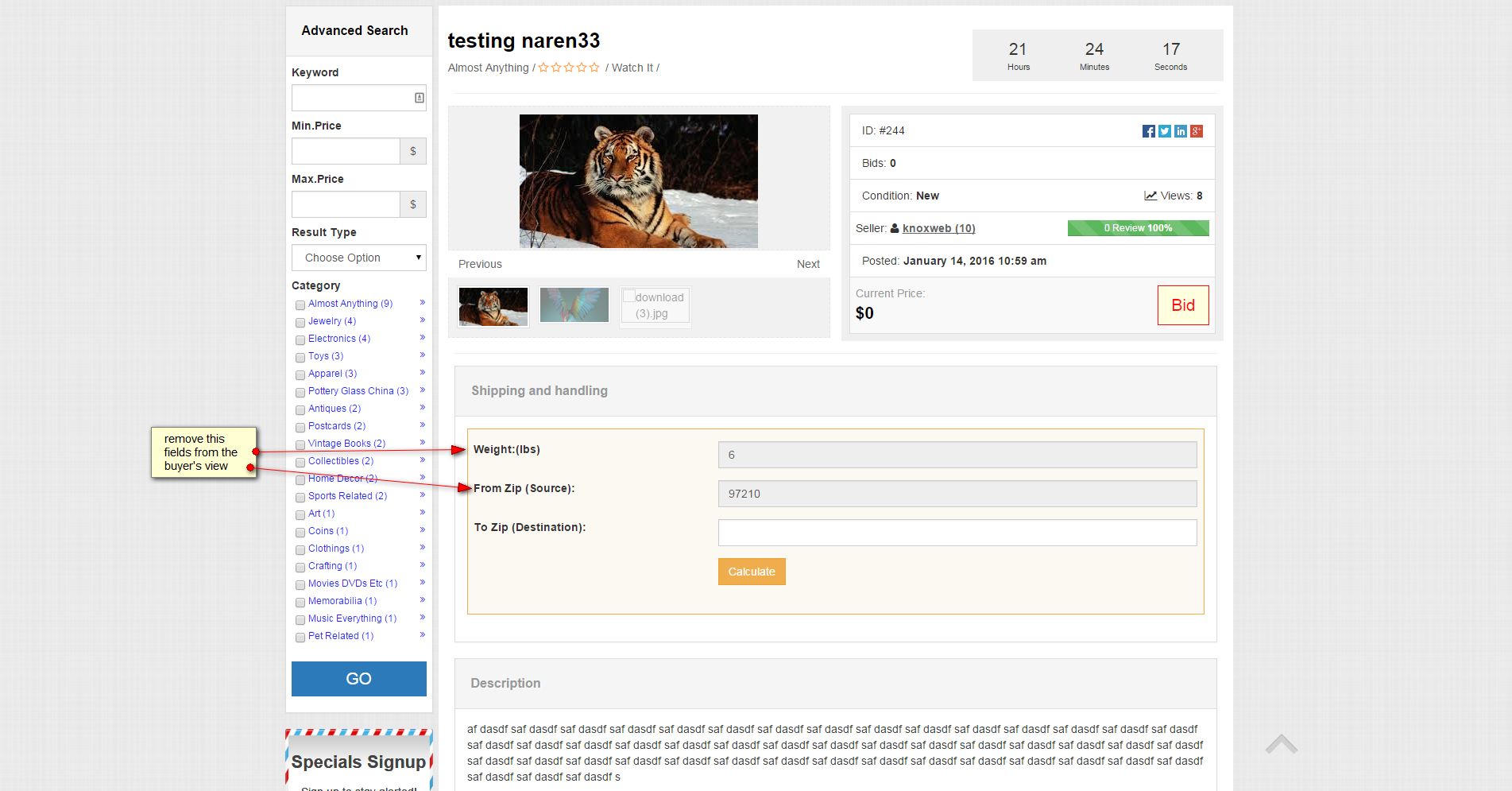The width and height of the screenshot is (1512, 791).
Task: Share listing on Google Plus
Action: [x=1197, y=131]
